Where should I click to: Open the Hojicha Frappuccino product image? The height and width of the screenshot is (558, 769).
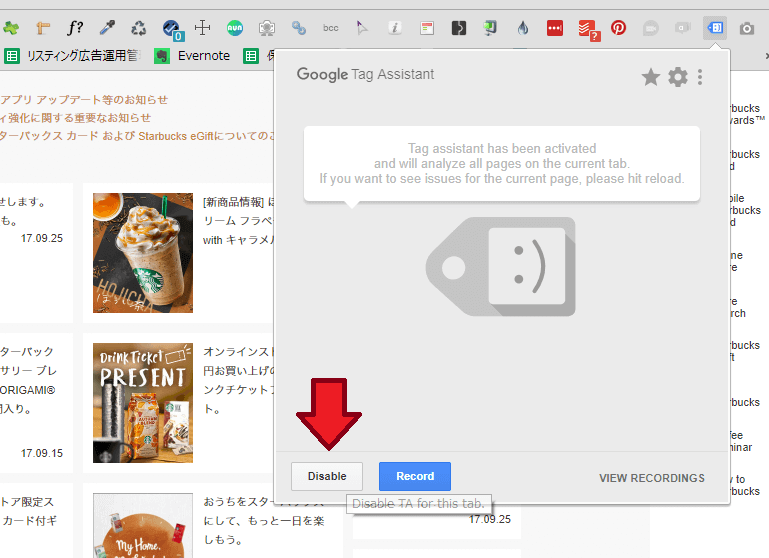pyautogui.click(x=143, y=253)
